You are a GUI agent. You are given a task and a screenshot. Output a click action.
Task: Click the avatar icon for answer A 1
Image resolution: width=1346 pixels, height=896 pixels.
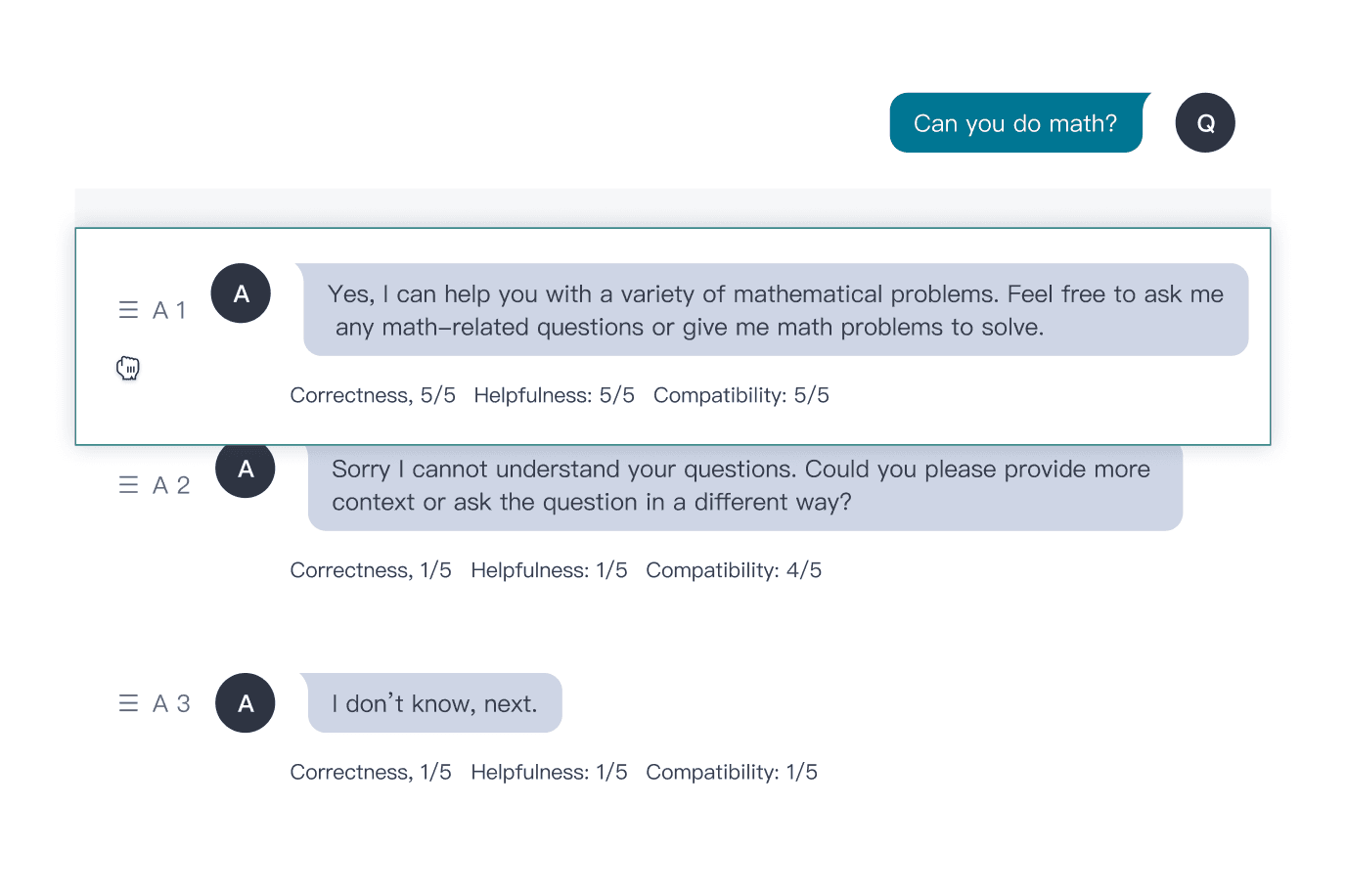coord(241,293)
